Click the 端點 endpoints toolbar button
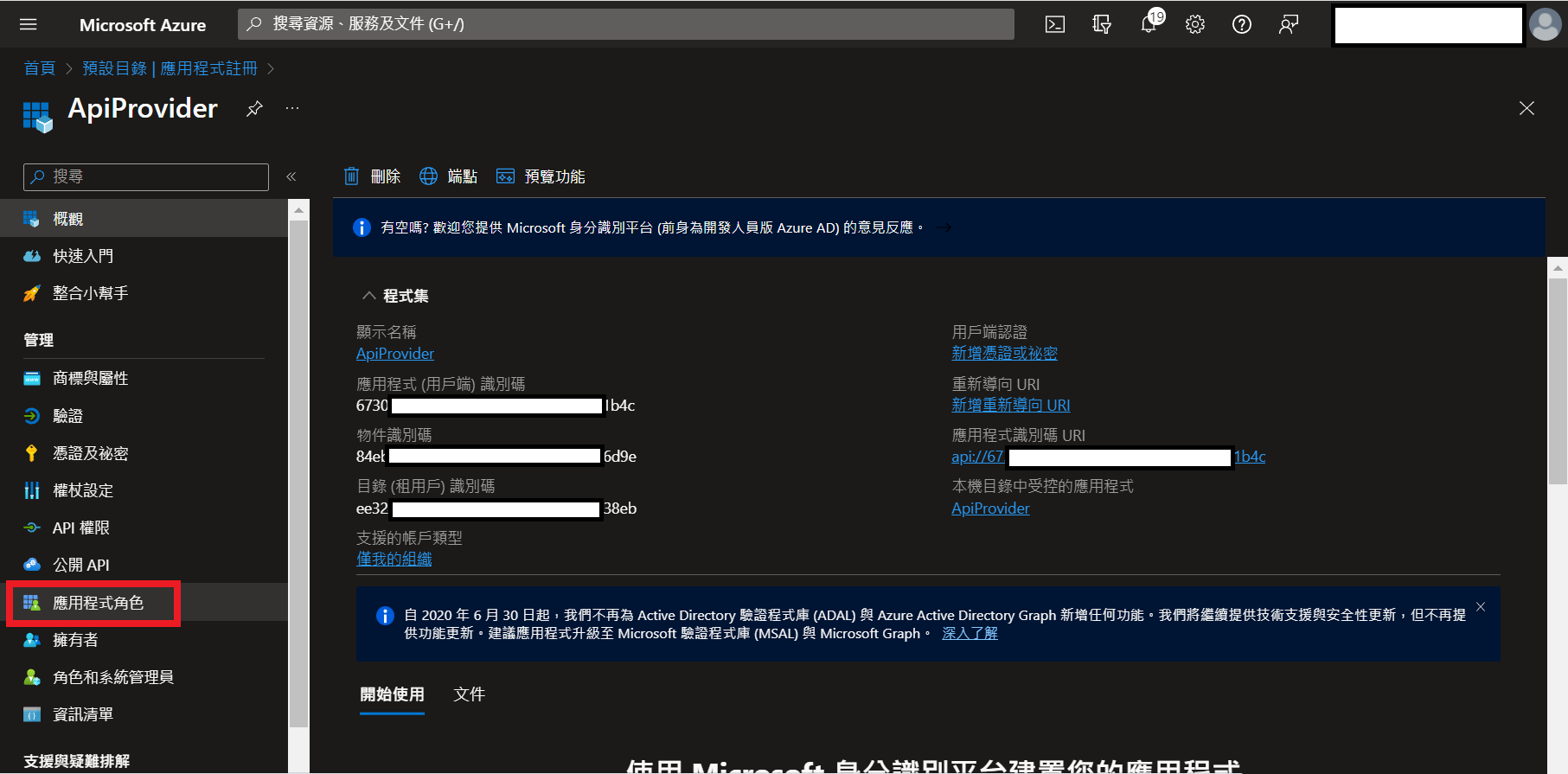The width and height of the screenshot is (1568, 774). coord(449,176)
